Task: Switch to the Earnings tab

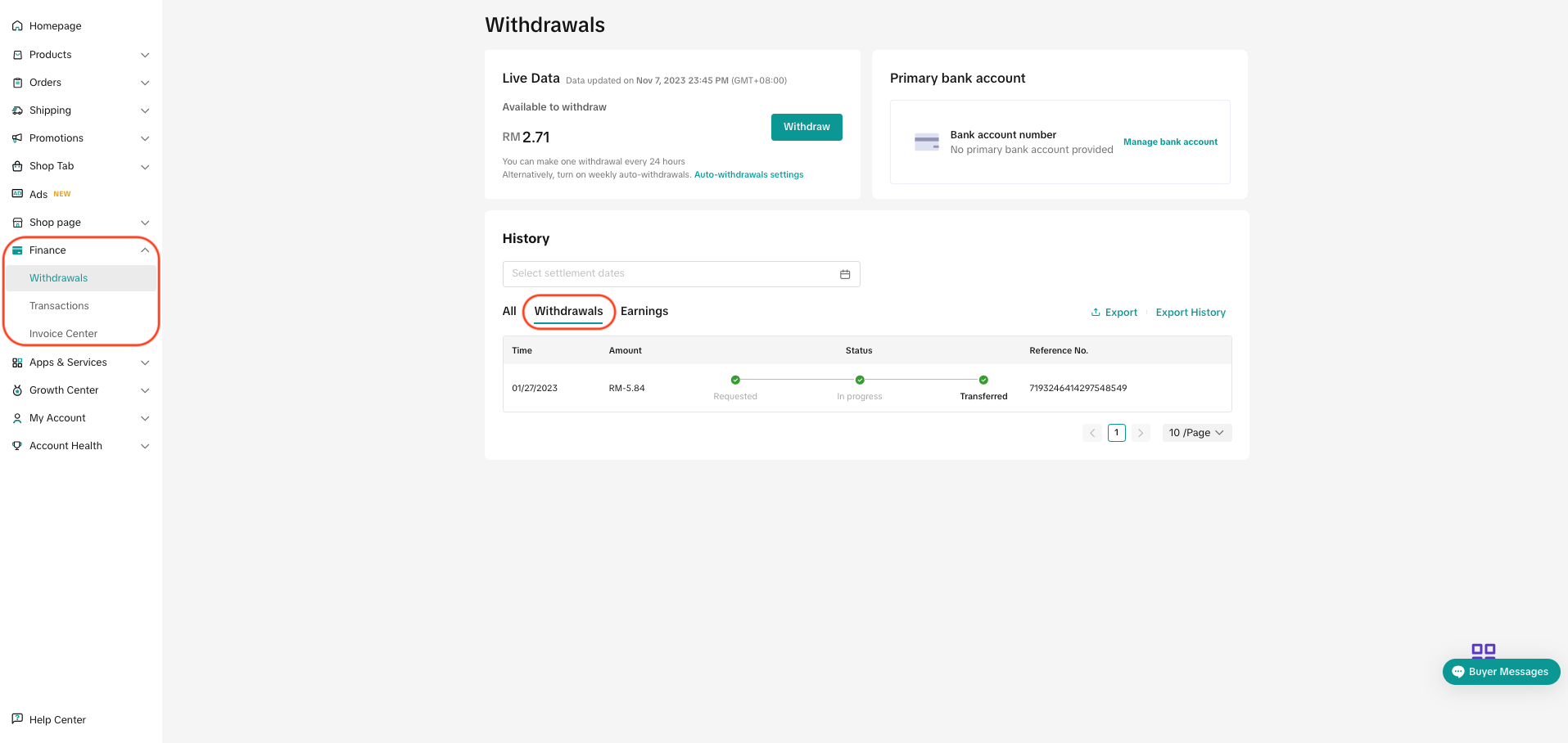Action: [644, 311]
